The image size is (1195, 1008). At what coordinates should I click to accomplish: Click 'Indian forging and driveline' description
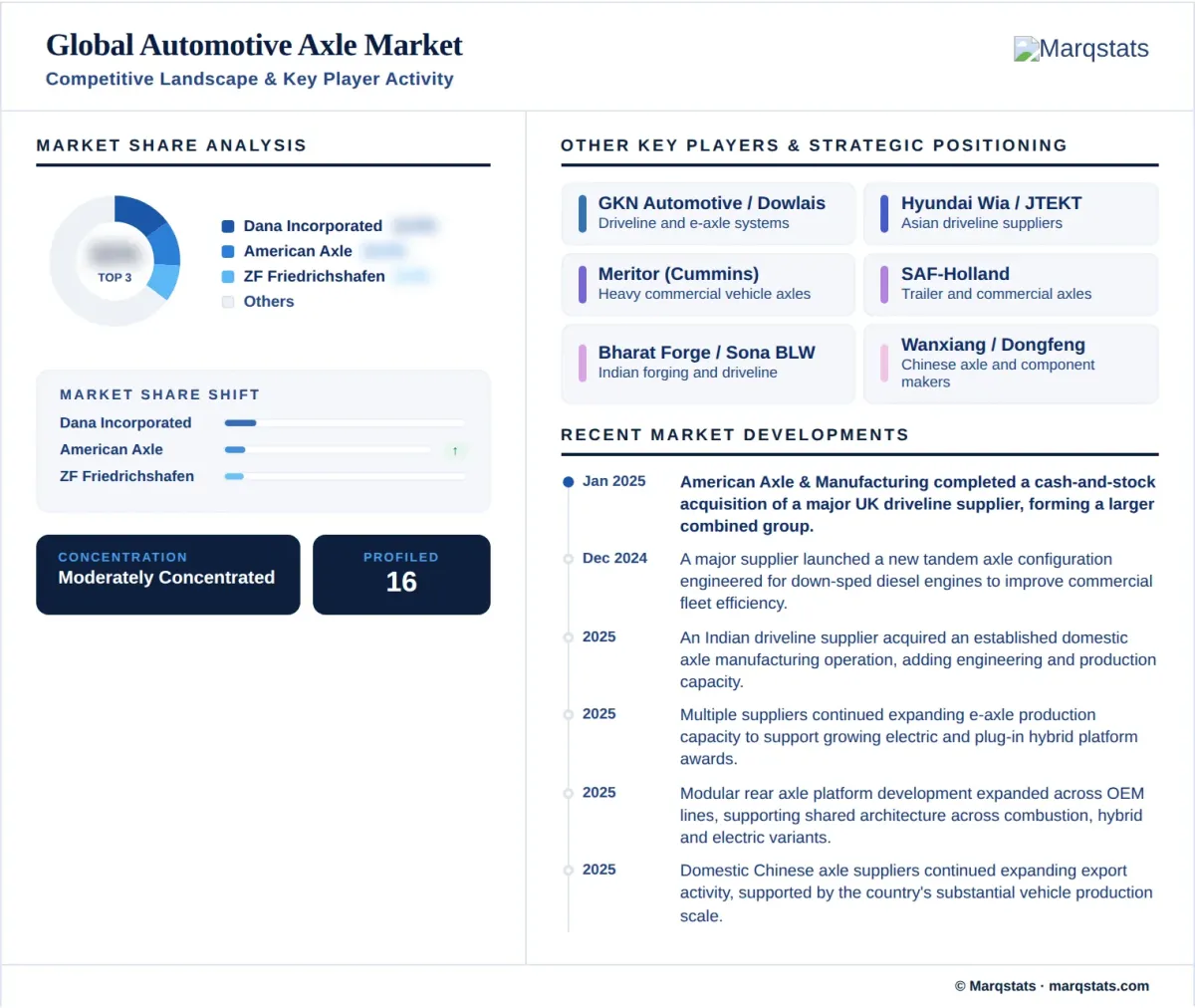tap(688, 373)
